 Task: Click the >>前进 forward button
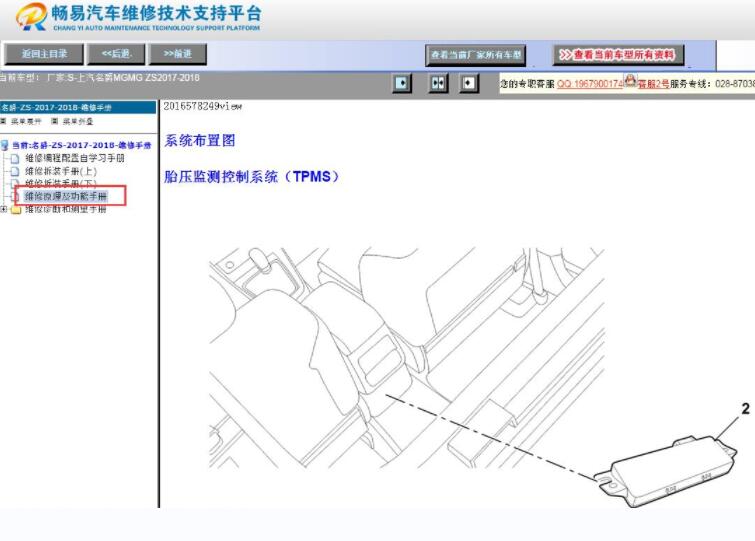pos(178,54)
